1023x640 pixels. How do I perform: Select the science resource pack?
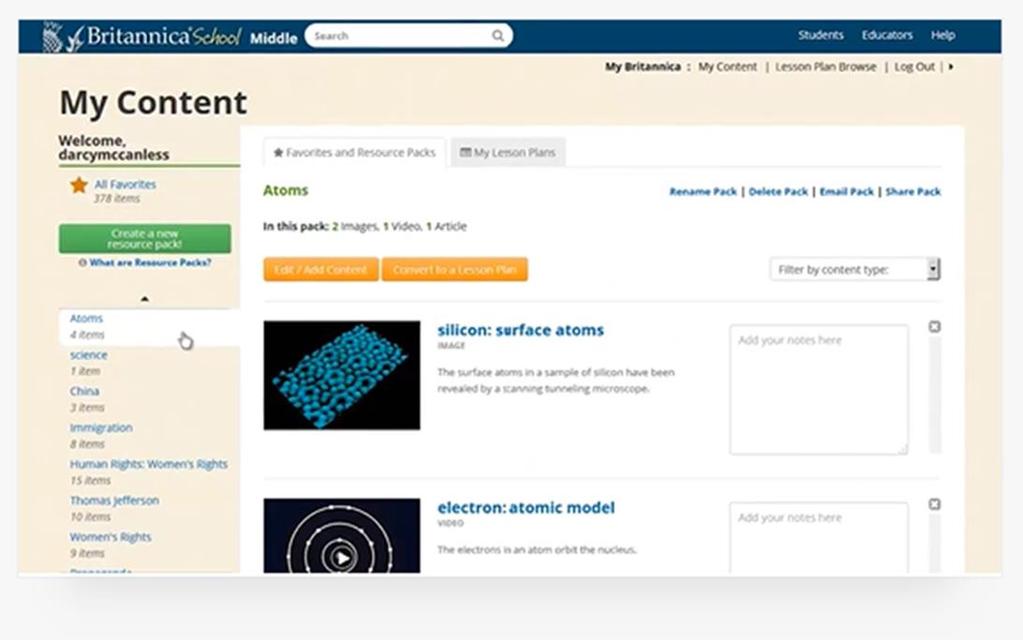point(89,355)
